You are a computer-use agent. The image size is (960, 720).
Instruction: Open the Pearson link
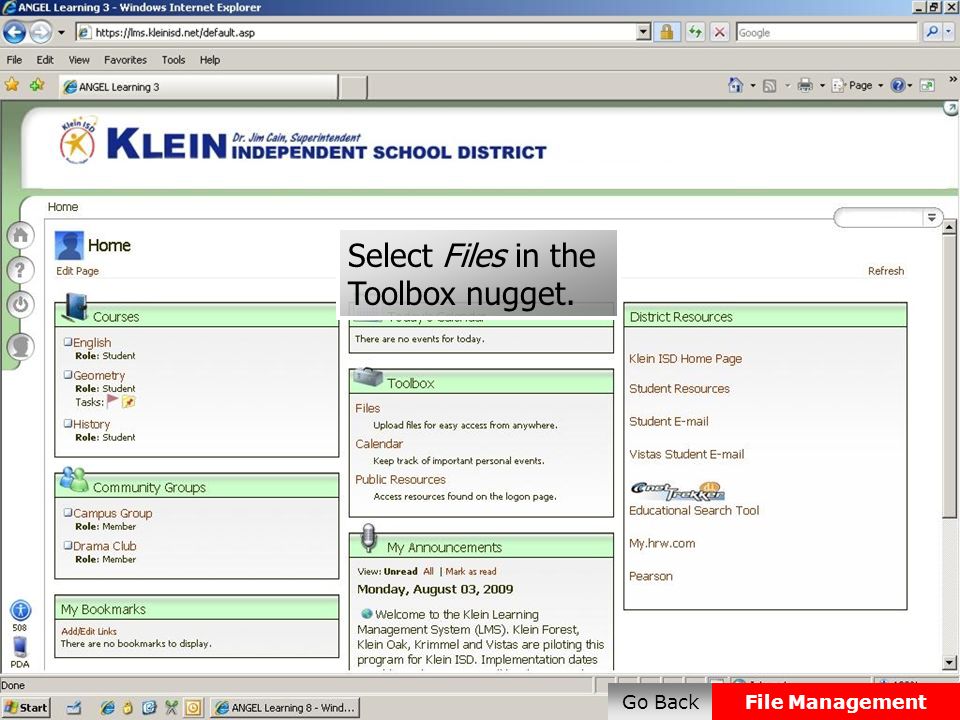(650, 576)
